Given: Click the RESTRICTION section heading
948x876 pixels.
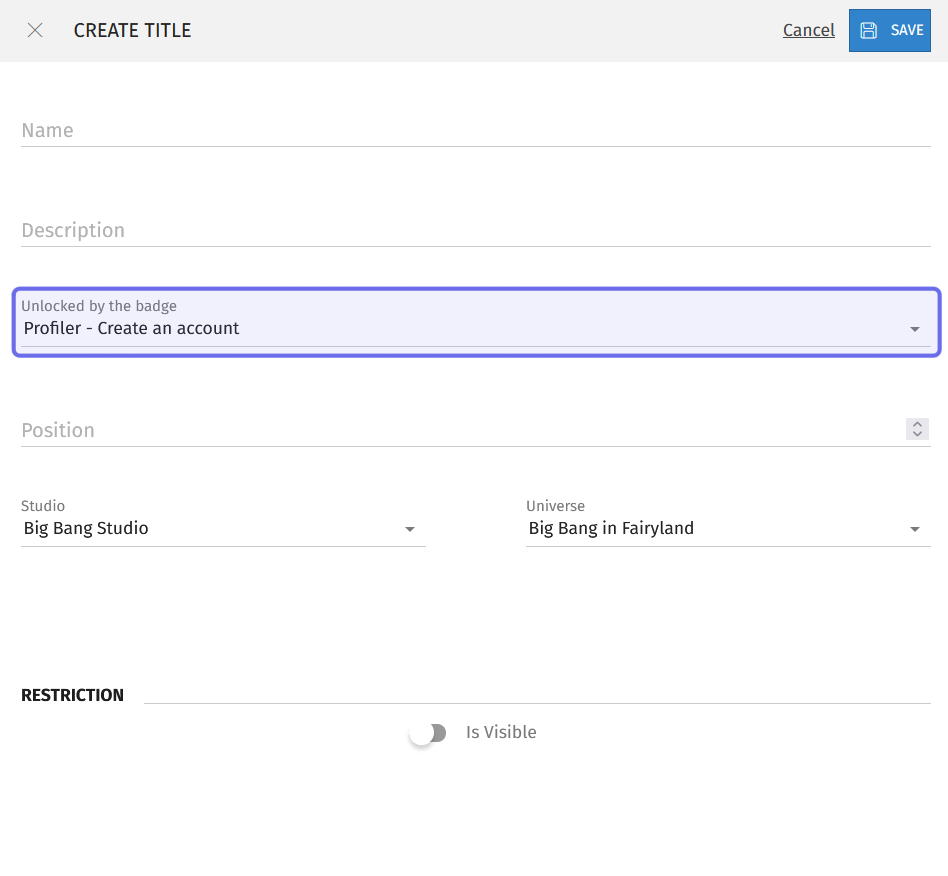Looking at the screenshot, I should point(73,695).
